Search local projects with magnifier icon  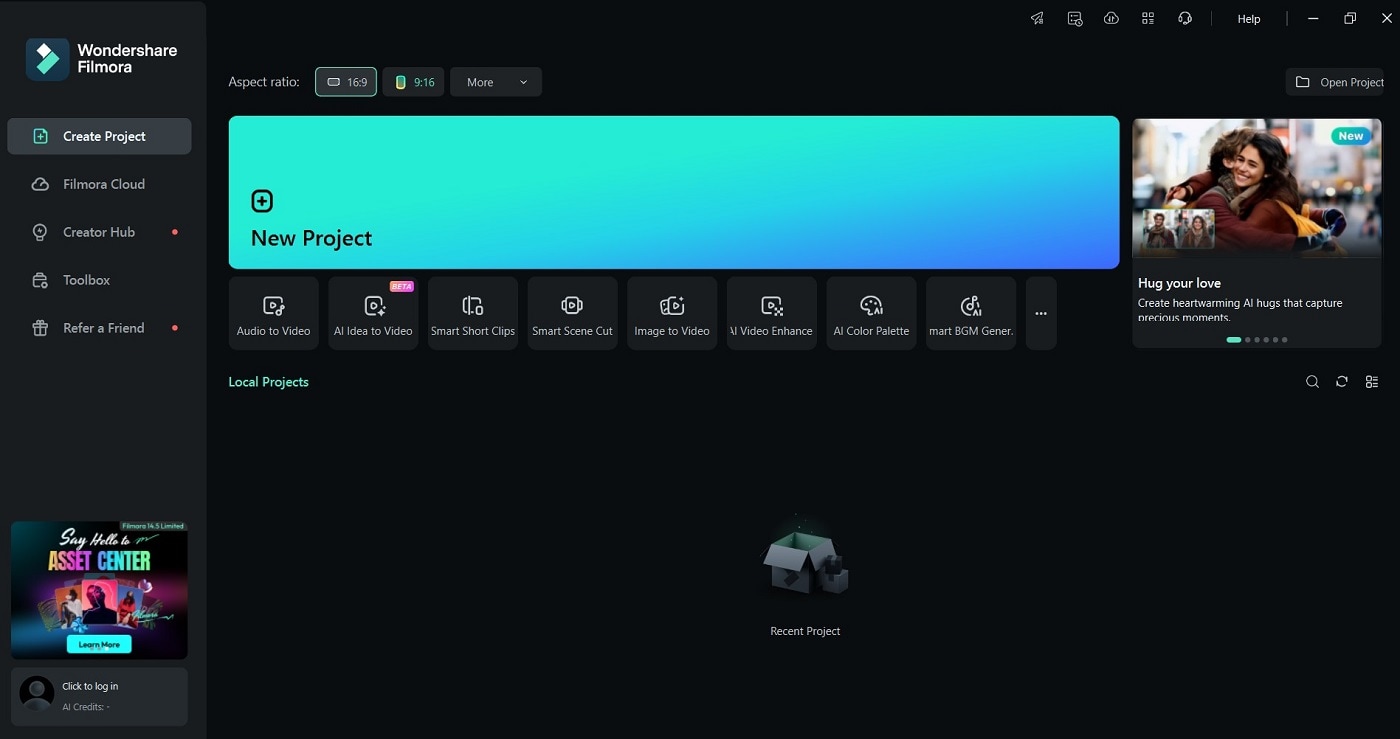(x=1312, y=382)
